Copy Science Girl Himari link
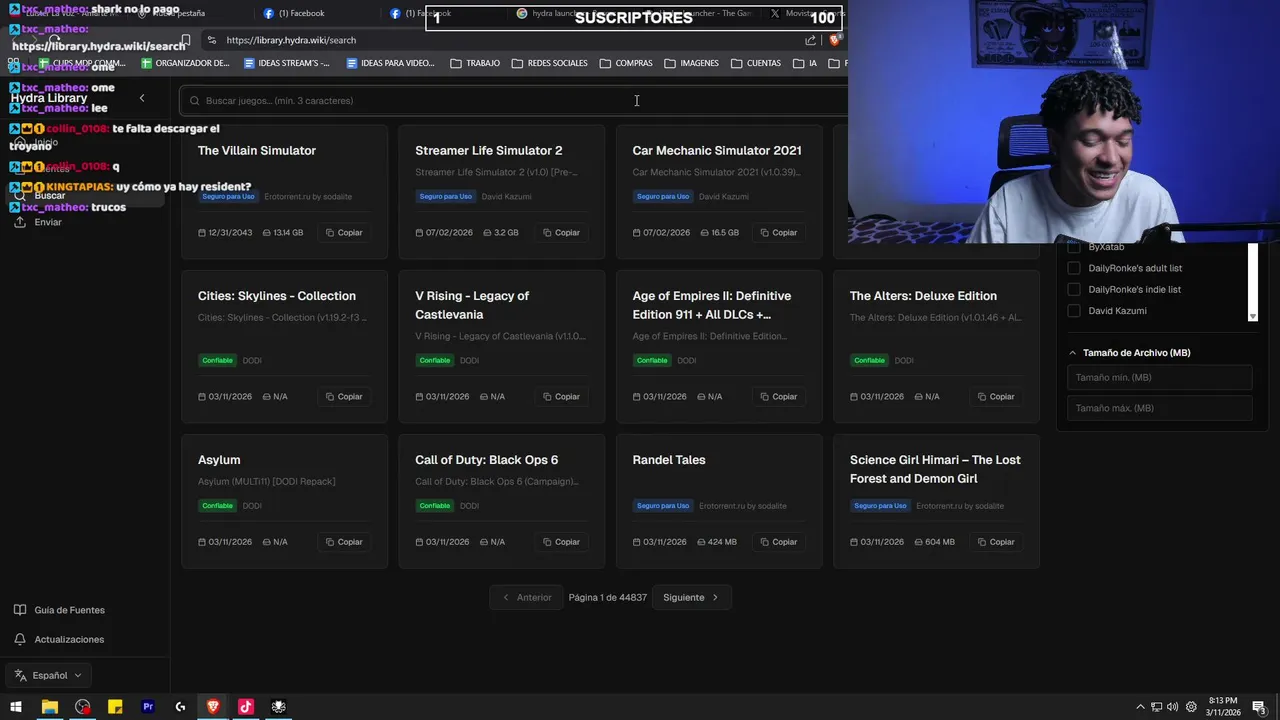The width and height of the screenshot is (1280, 720). (x=996, y=542)
